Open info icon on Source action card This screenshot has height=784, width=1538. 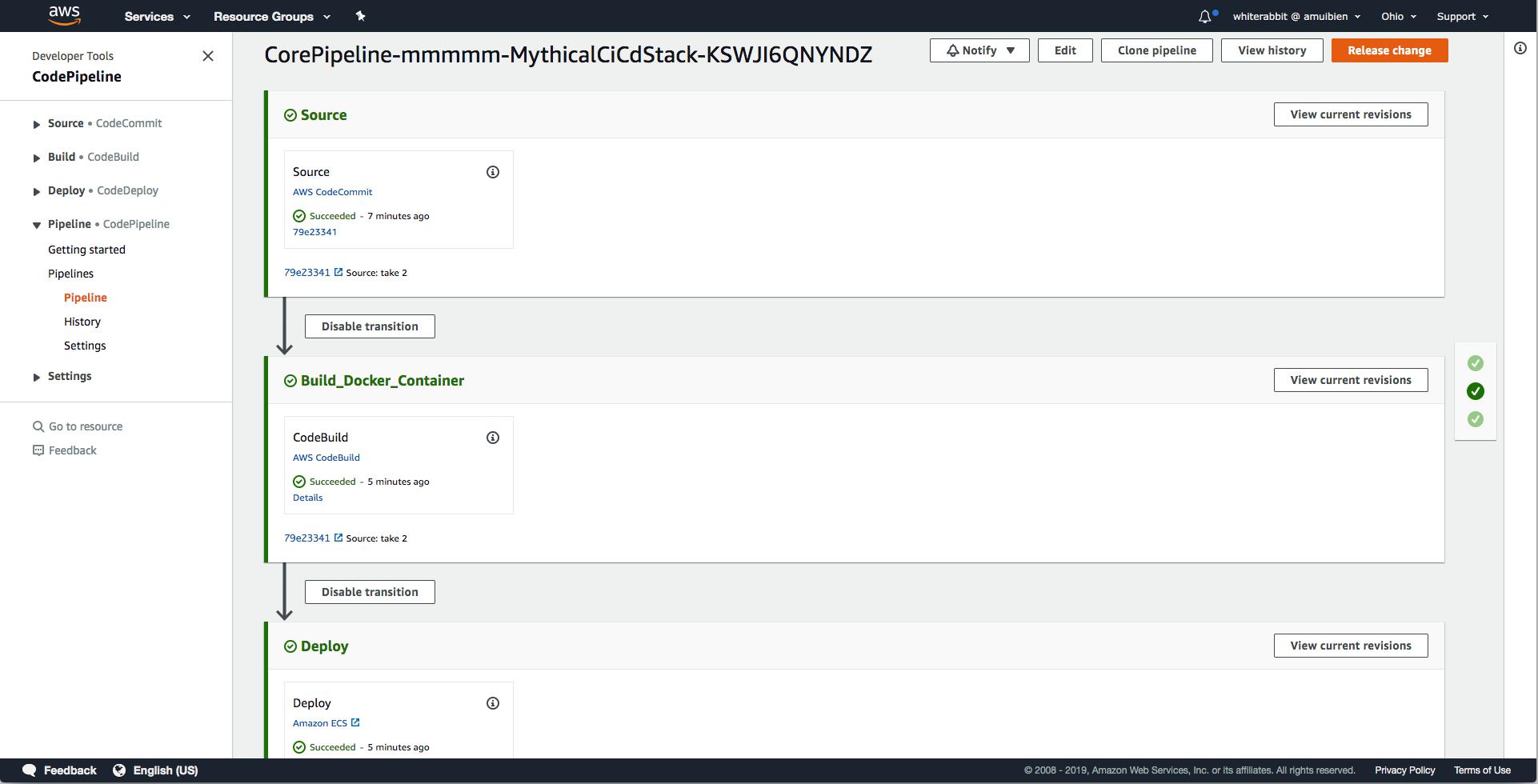pyautogui.click(x=493, y=172)
